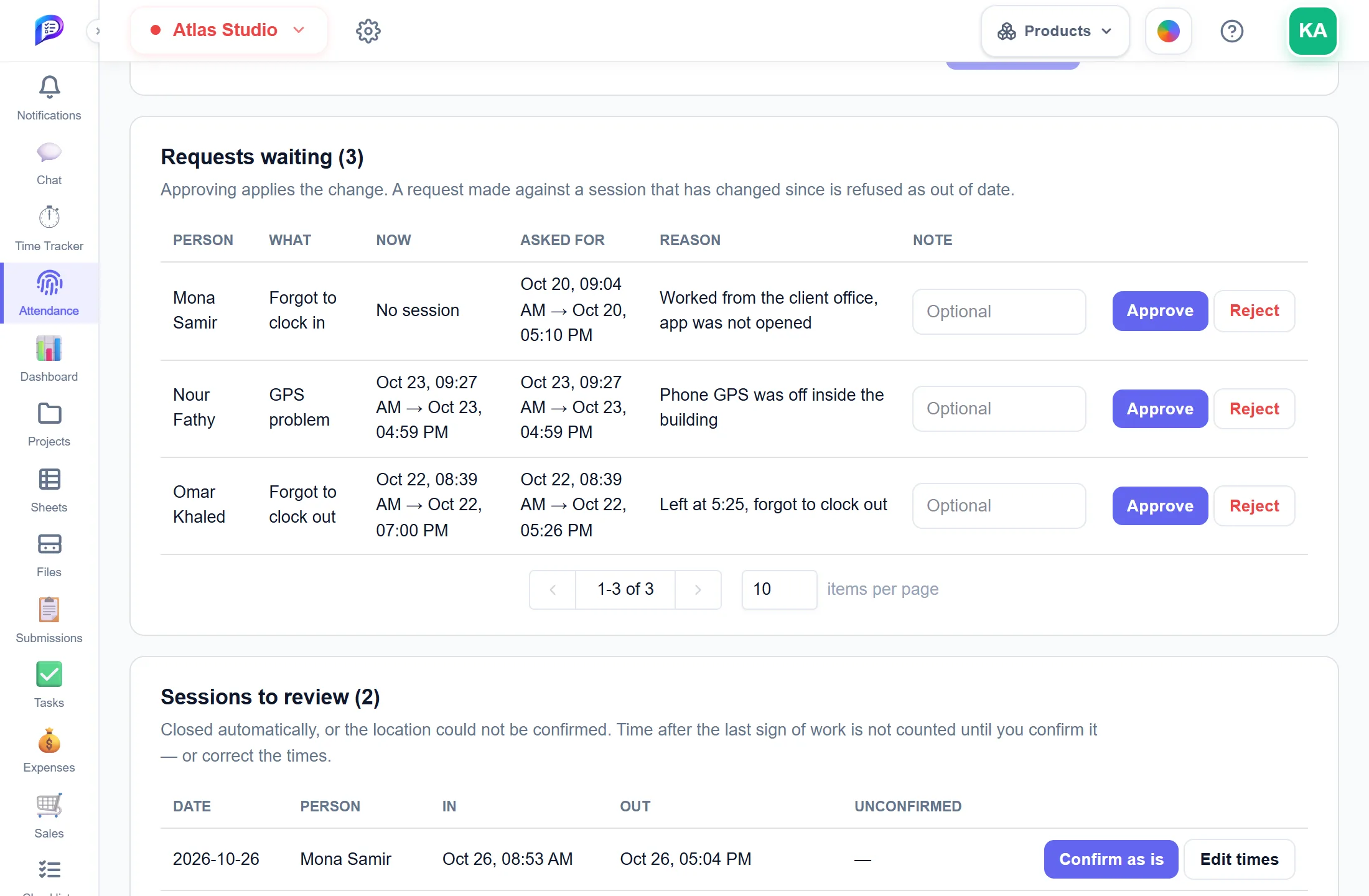This screenshot has height=896, width=1369.
Task: Open the Tasks checkmark icon
Action: point(49,674)
